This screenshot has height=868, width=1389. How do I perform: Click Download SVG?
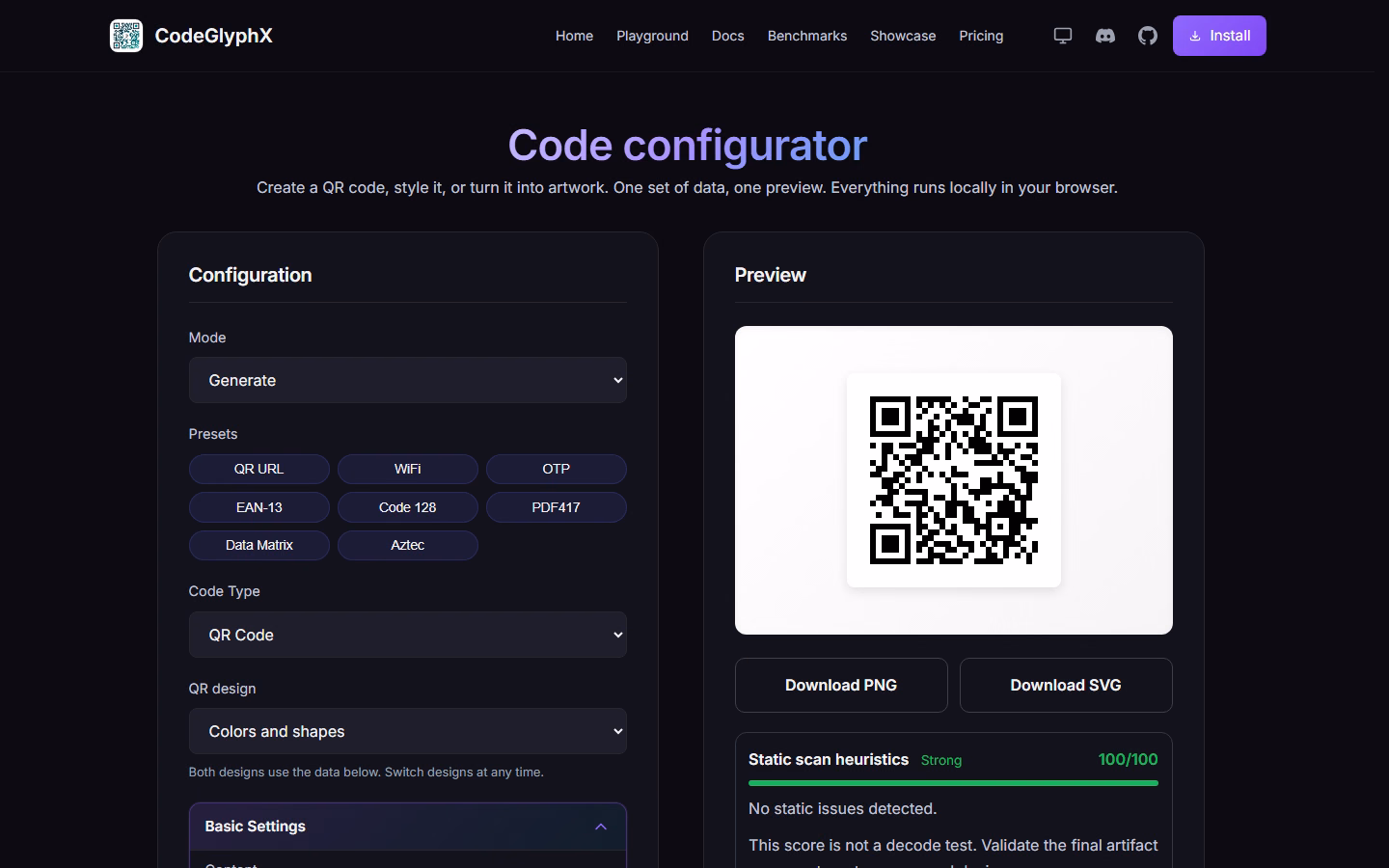pyautogui.click(x=1066, y=685)
